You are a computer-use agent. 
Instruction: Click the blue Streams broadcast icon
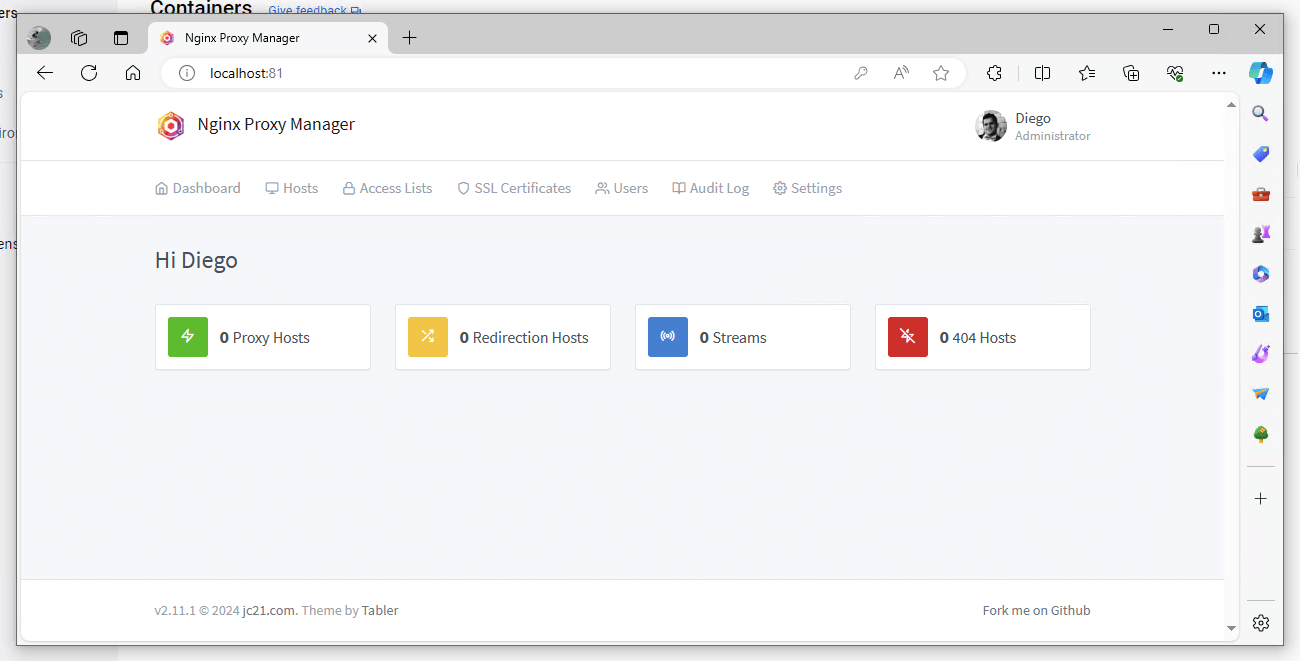[x=667, y=337]
